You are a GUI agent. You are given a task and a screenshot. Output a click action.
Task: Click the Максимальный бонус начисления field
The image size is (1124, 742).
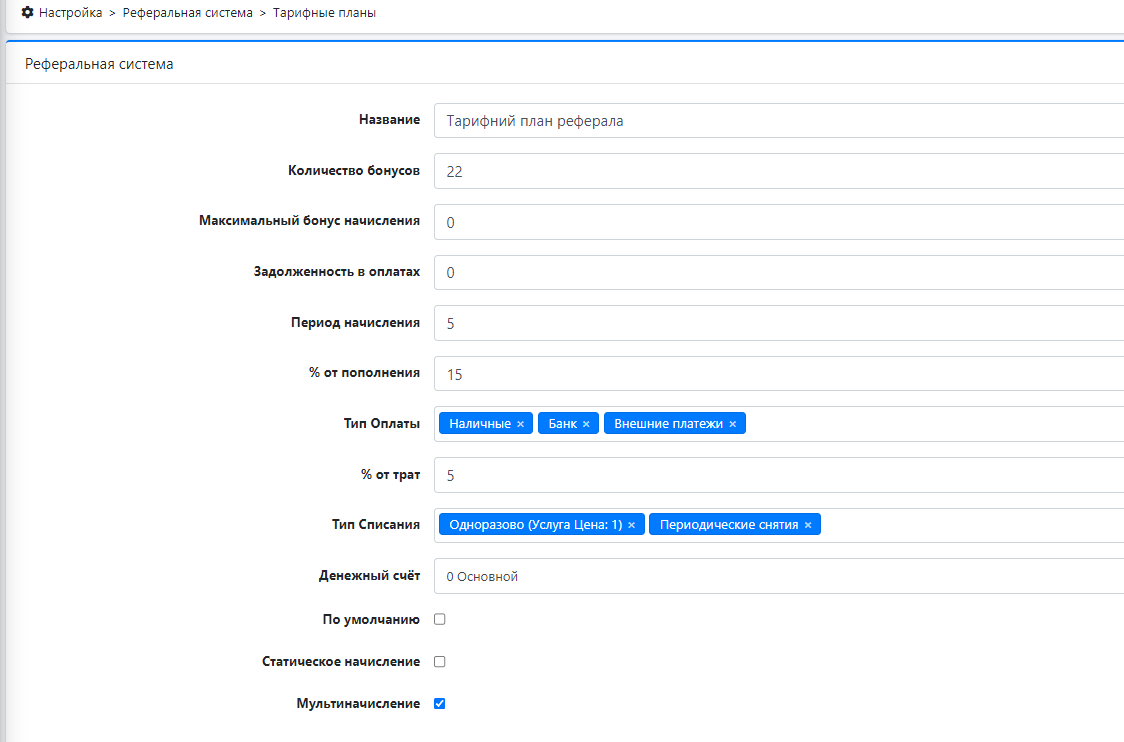click(x=780, y=222)
